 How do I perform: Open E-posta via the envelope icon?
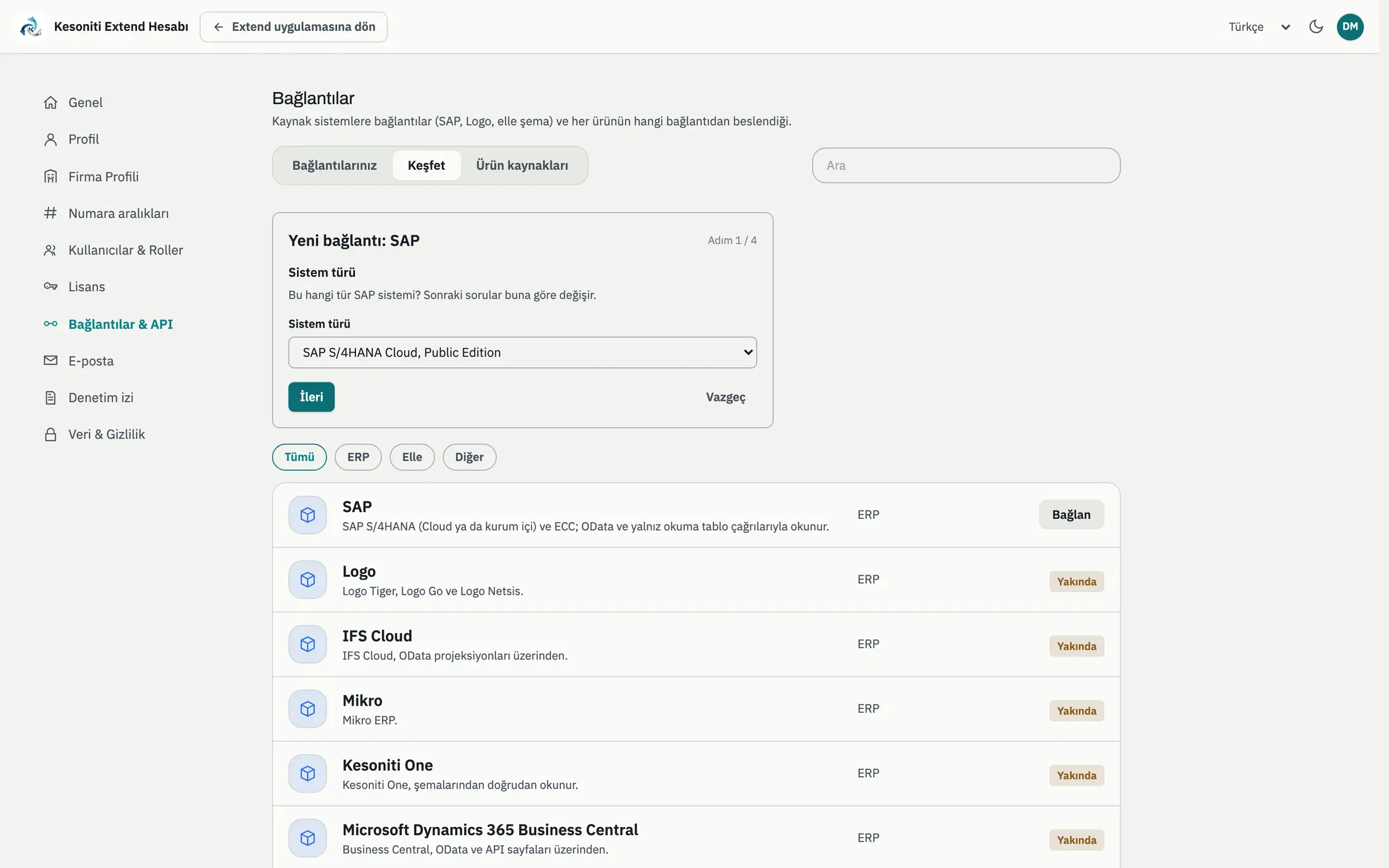(51, 360)
